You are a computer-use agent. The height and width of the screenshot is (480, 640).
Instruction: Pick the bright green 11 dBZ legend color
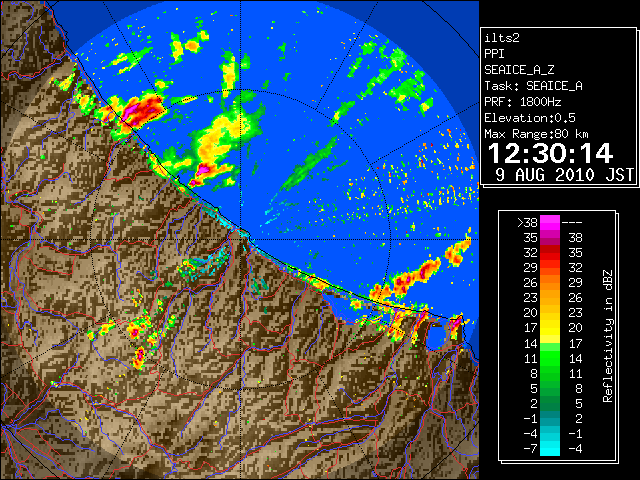[550, 358]
